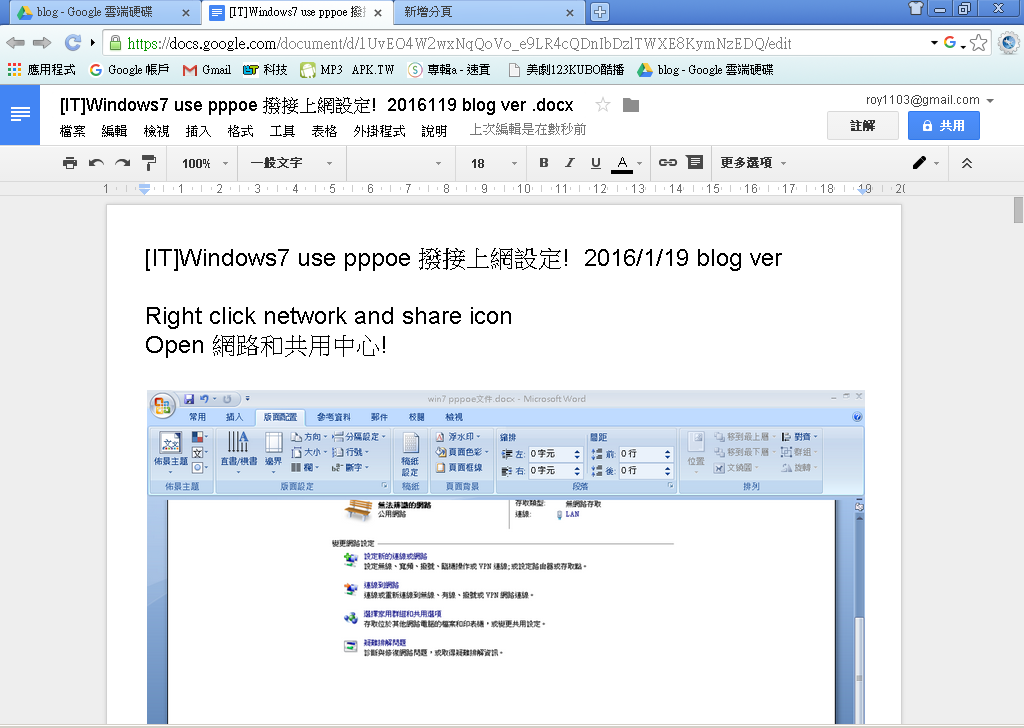Open the 檔案 menu
This screenshot has height=728, width=1024.
point(72,131)
